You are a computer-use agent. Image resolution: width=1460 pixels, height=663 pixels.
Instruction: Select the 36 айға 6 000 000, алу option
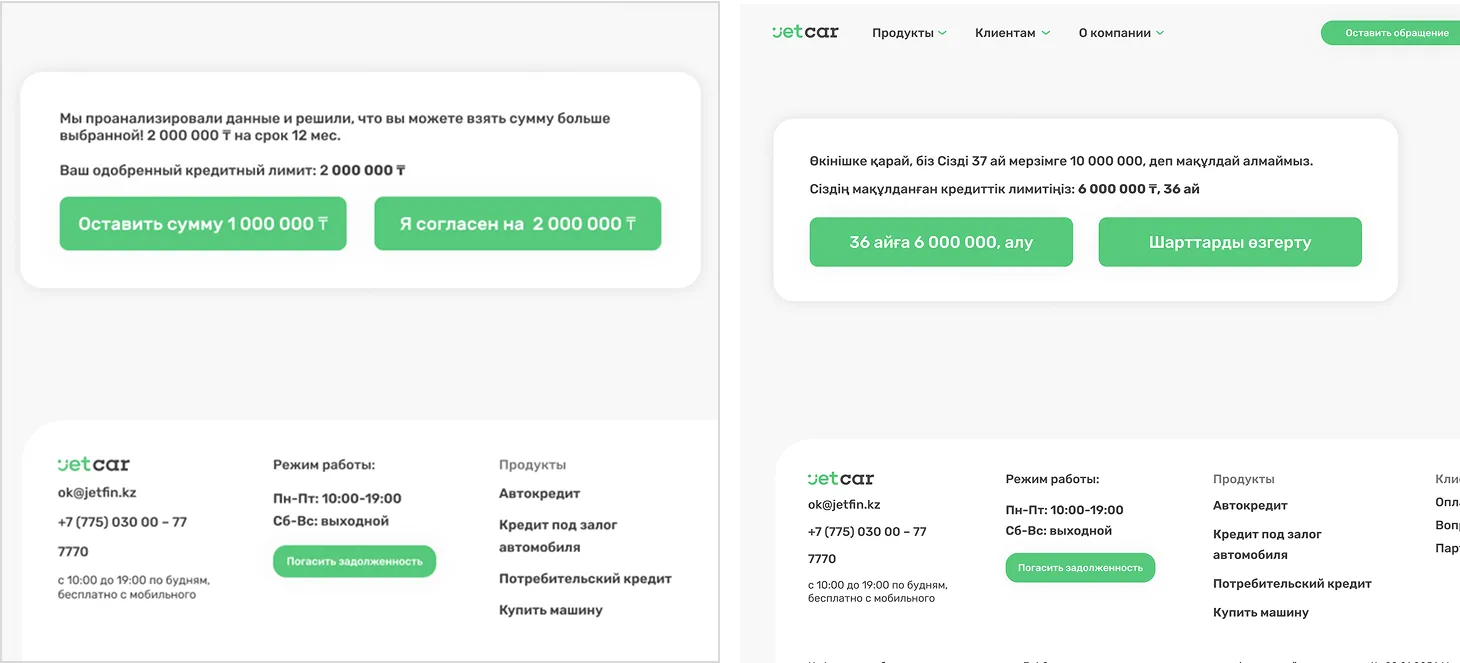coord(941,242)
